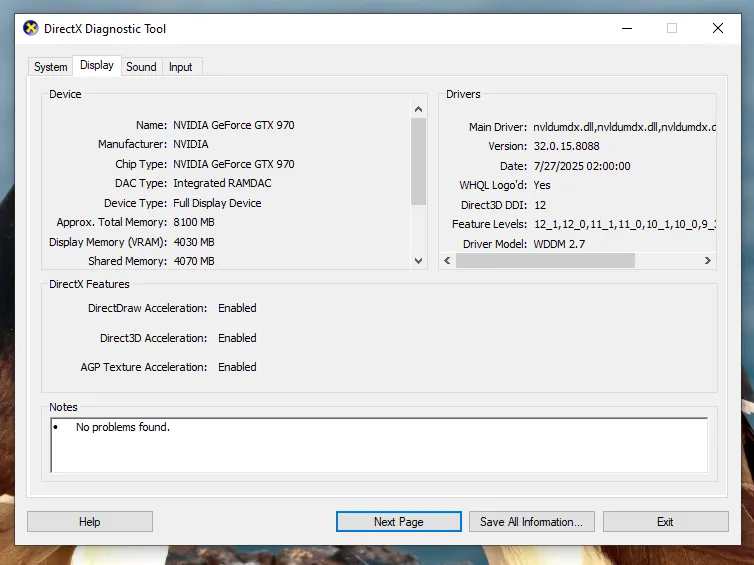The width and height of the screenshot is (754, 565).
Task: Click the driver version 32.0.15.8088
Action: pyautogui.click(x=566, y=146)
